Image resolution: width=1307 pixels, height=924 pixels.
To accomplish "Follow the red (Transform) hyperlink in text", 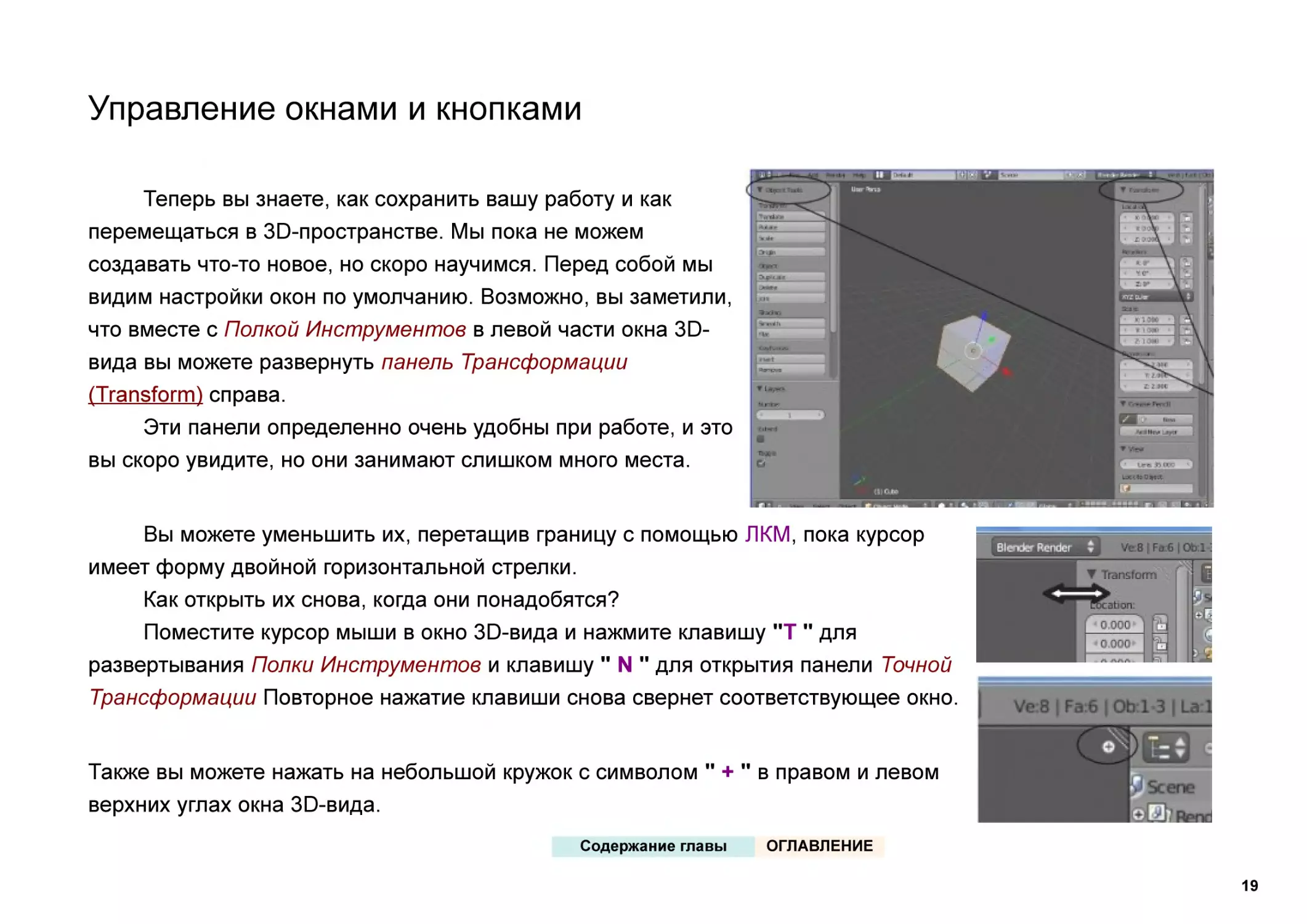I will (x=145, y=394).
